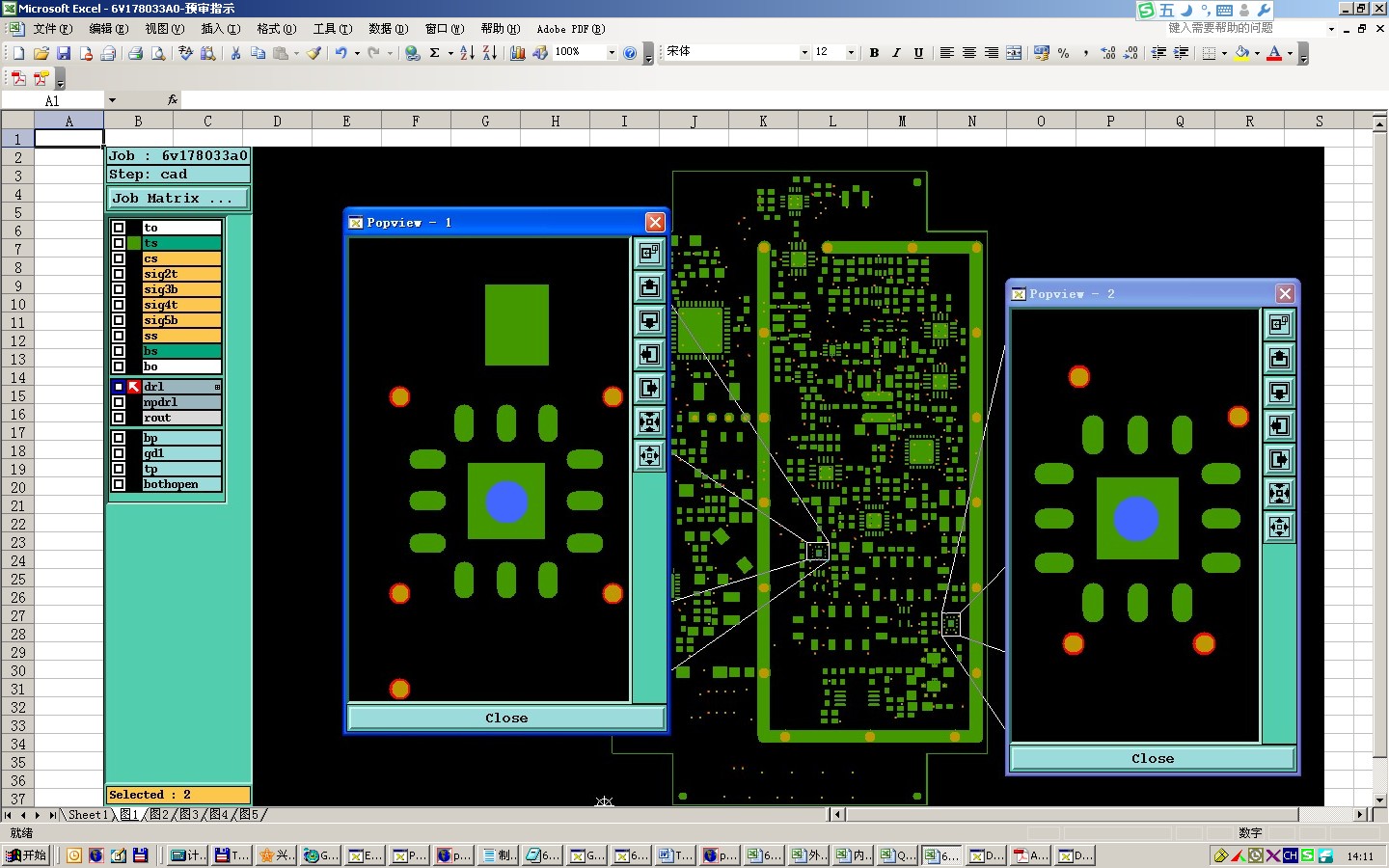Switch to the 图2 sheet tab
1389x868 pixels.
[x=158, y=815]
